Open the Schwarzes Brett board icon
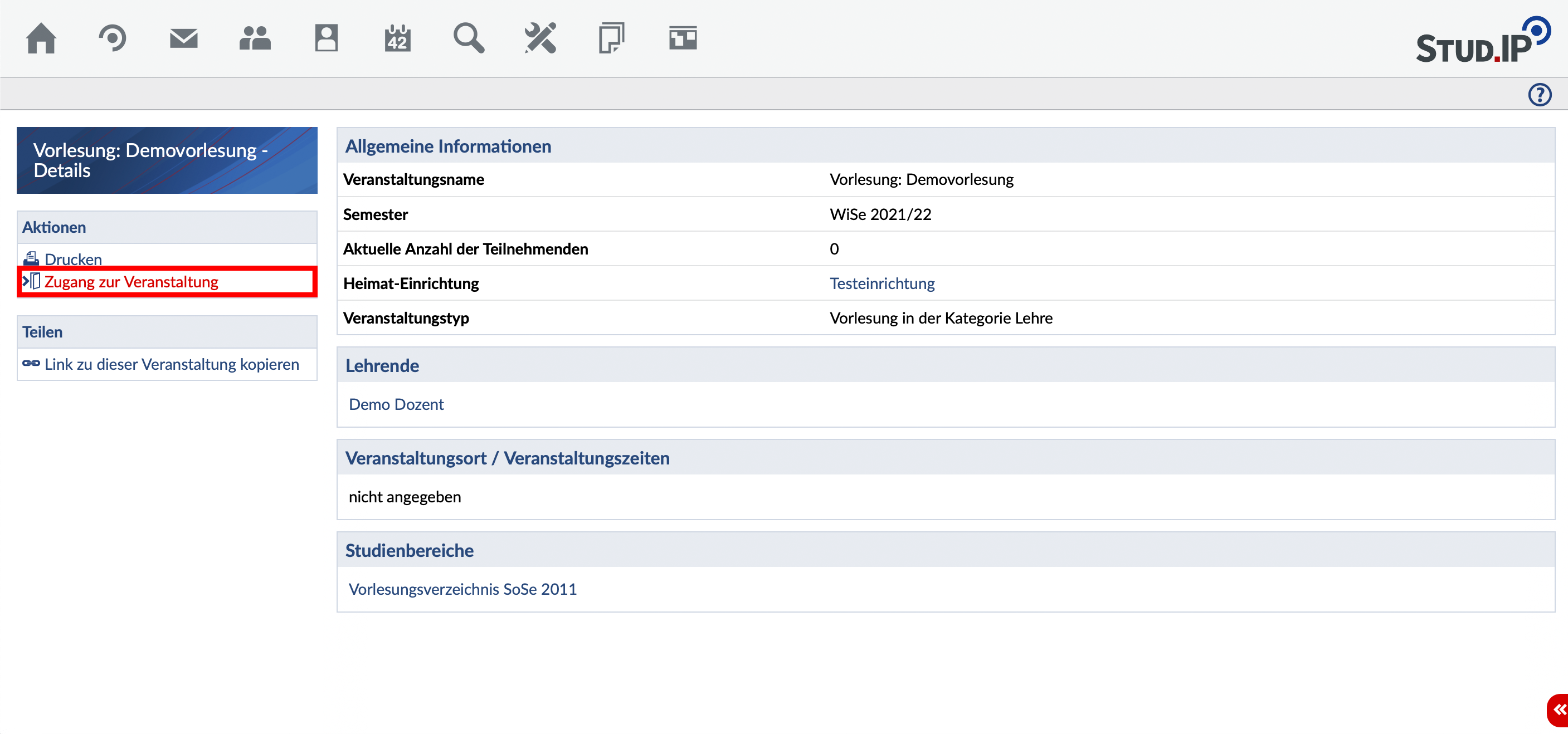This screenshot has width=1568, height=734. pos(683,38)
